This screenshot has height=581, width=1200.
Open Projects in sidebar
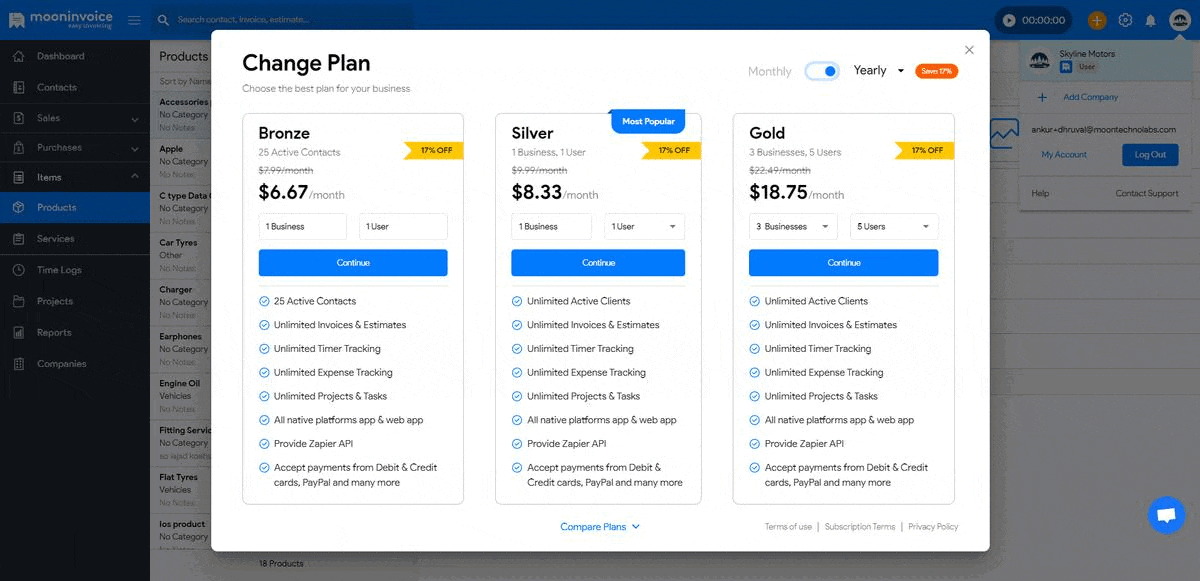coord(75,301)
